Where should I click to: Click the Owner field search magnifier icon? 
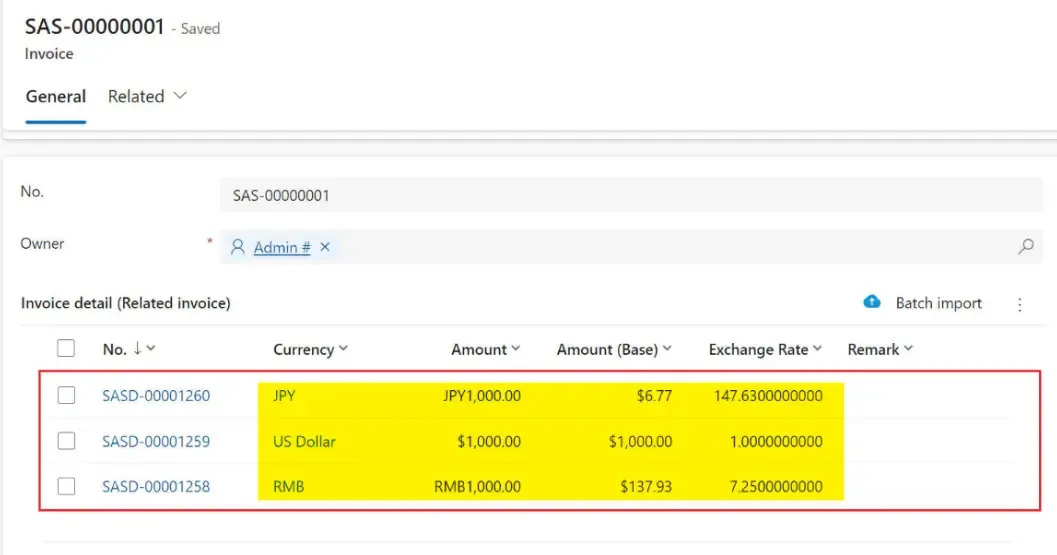(x=1025, y=247)
